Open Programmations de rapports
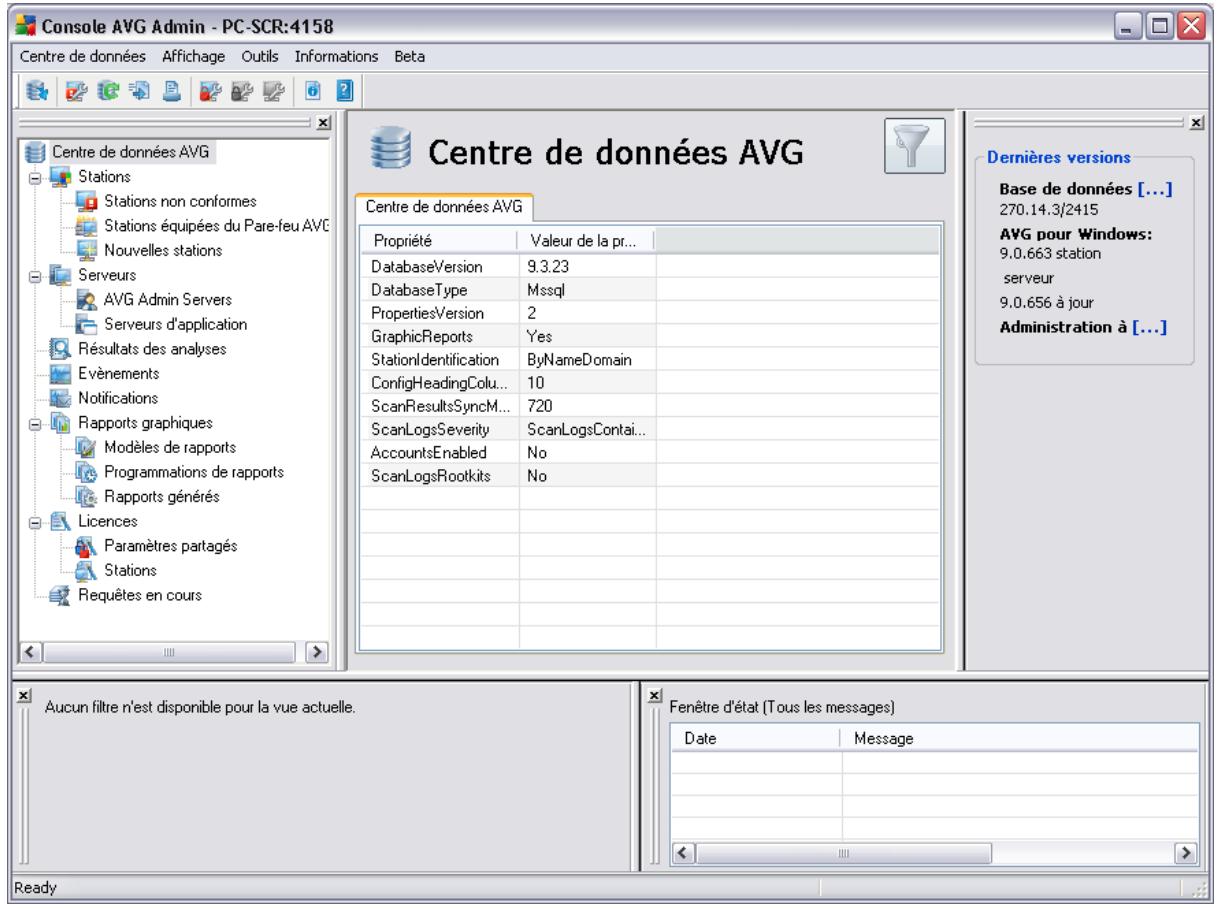 [x=195, y=471]
